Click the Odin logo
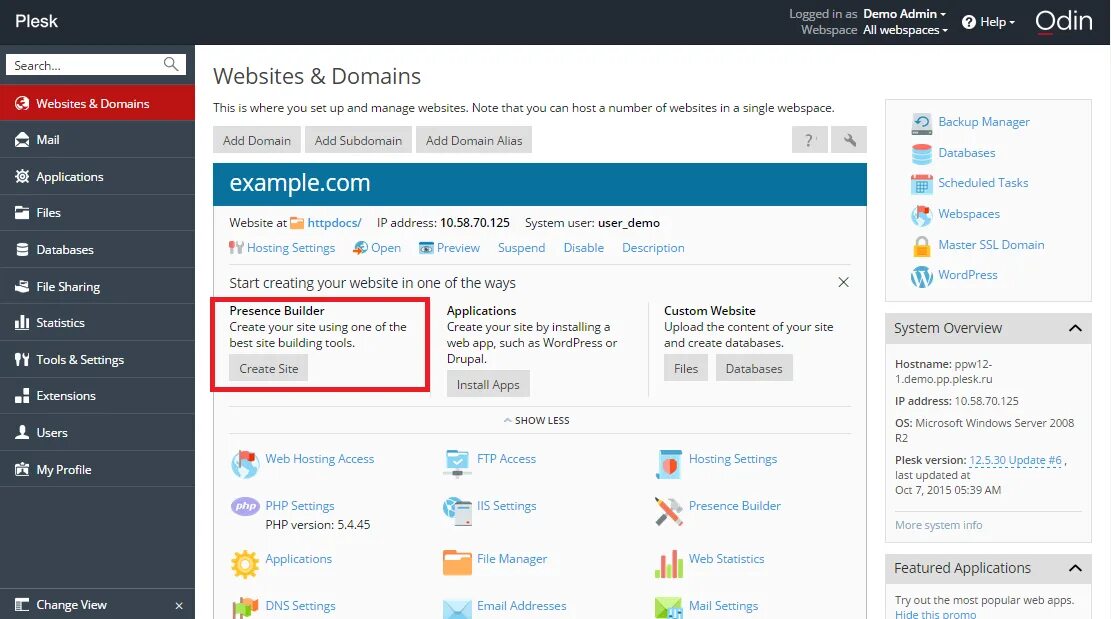 1064,21
